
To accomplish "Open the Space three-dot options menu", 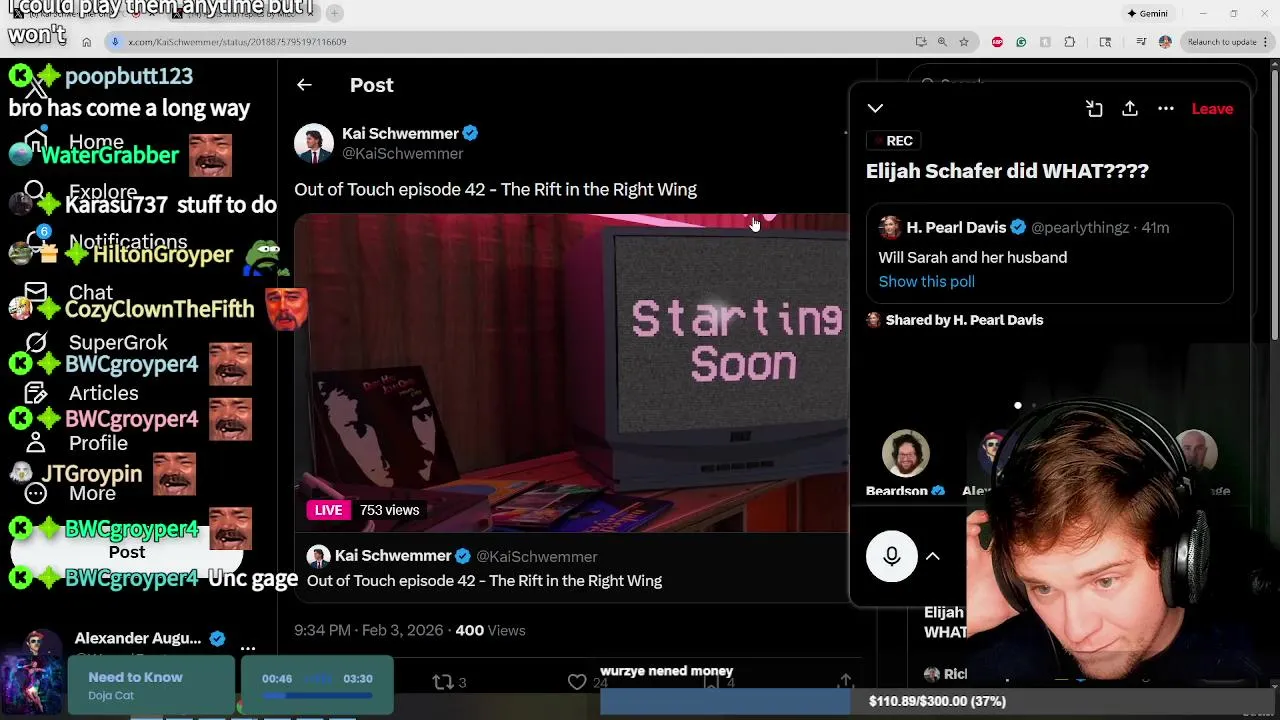I will pyautogui.click(x=1166, y=108).
